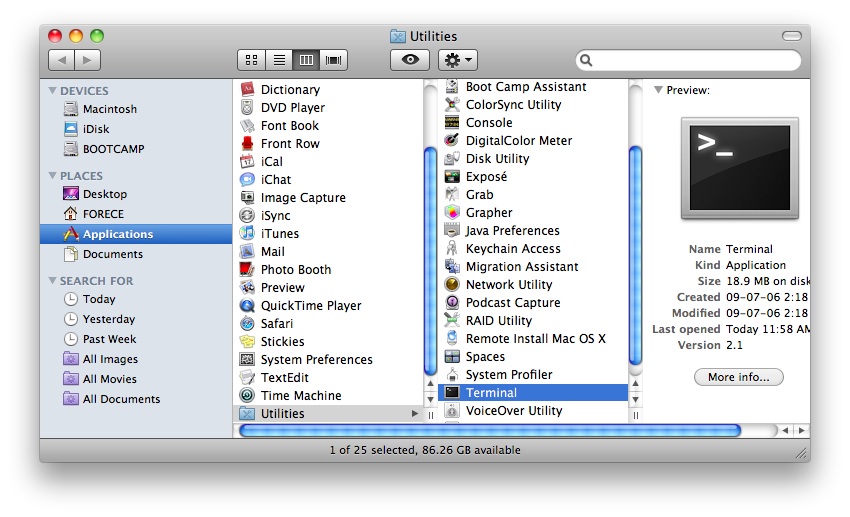Select Applications in the sidebar

tap(136, 234)
